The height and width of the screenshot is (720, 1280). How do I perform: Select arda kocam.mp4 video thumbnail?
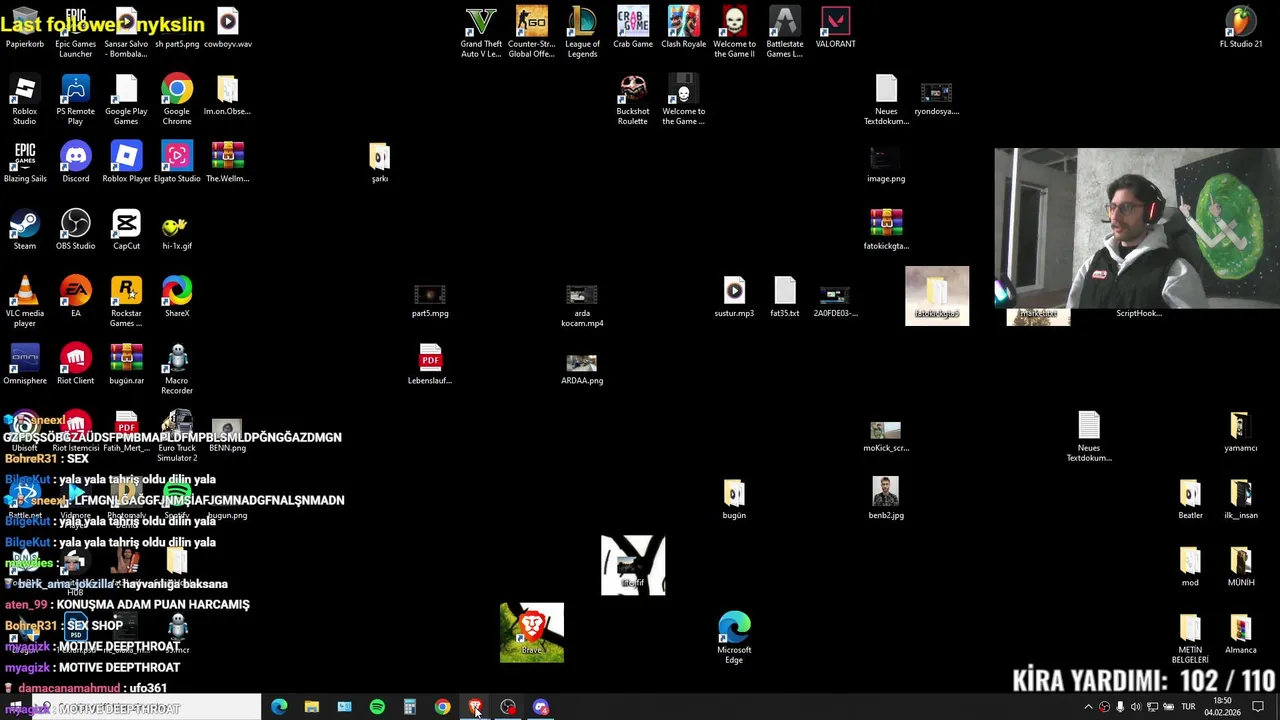coord(581,306)
